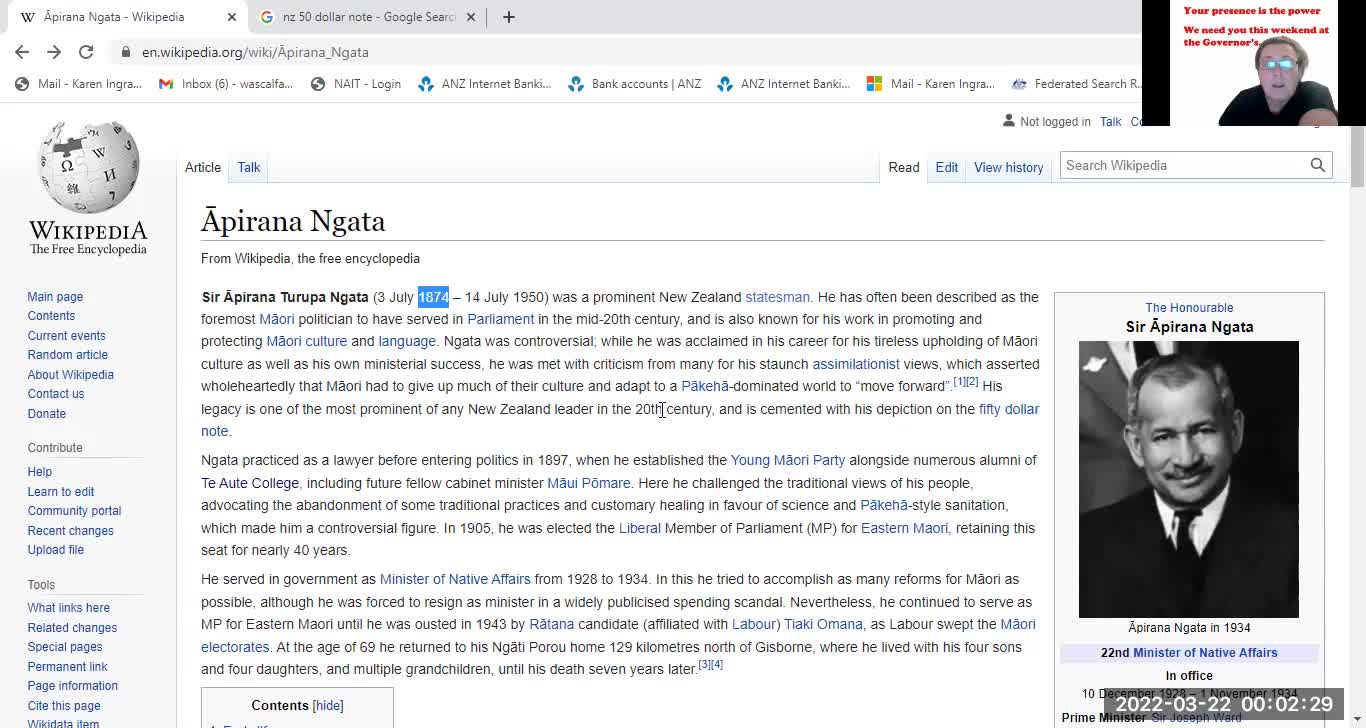Click the Talk link beside Not logged in
1366x728 pixels.
coord(1111,122)
